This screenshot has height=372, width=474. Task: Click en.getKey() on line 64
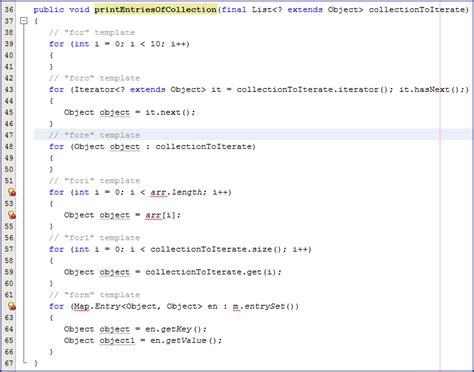click(x=173, y=329)
